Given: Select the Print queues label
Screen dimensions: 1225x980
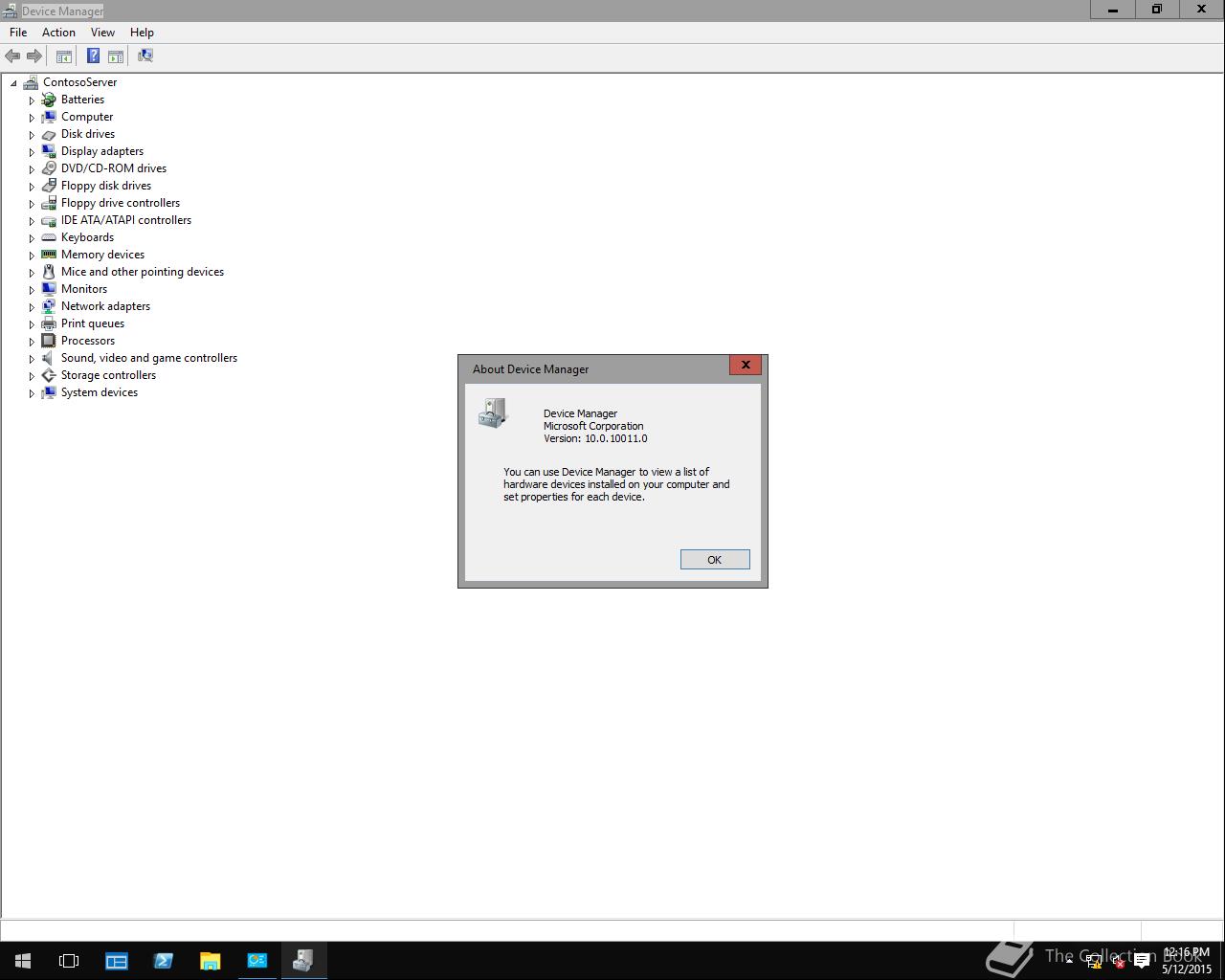Looking at the screenshot, I should (93, 323).
